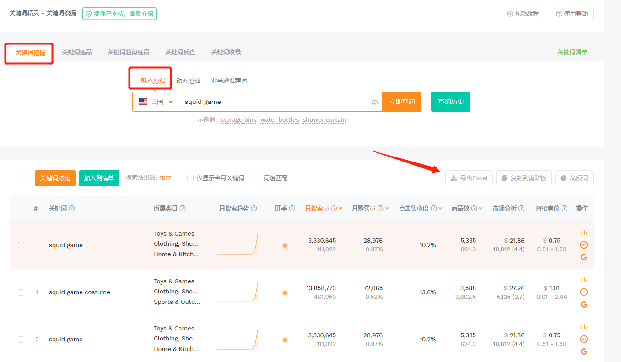Click the orange search button beside input
The image size is (621, 362).
click(401, 102)
